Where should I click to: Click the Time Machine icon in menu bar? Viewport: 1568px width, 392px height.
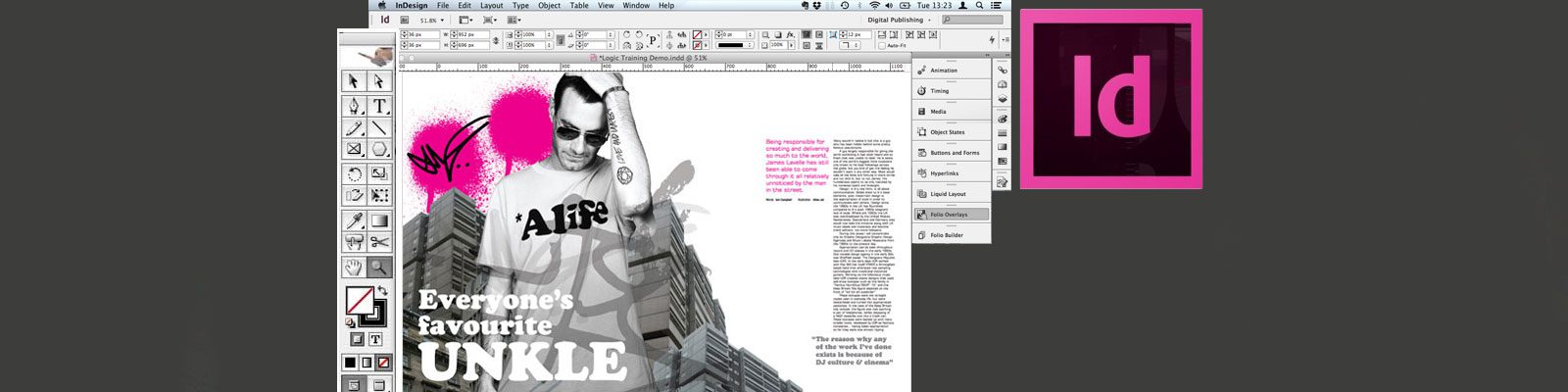[844, 6]
